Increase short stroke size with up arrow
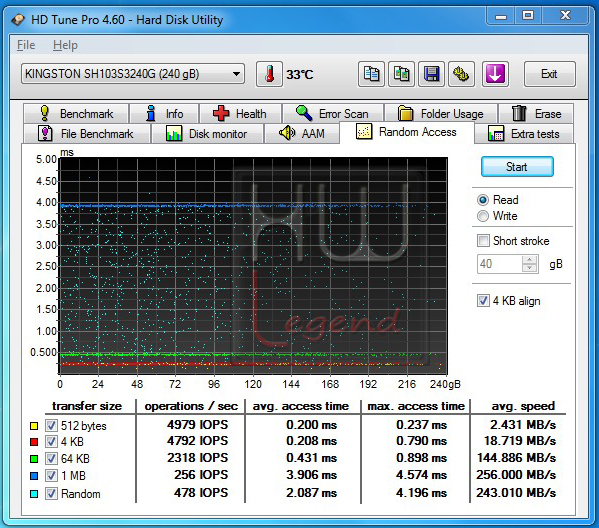 click(x=529, y=260)
